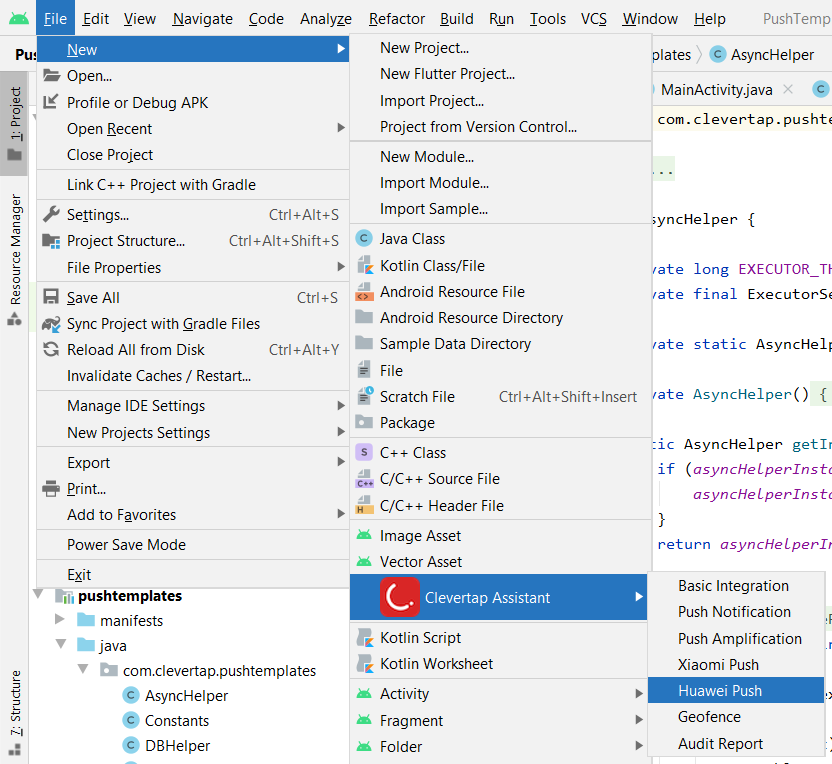Select Audit Report in Clevertap submenu
Screen dimensions: 832x764
[x=736, y=743]
